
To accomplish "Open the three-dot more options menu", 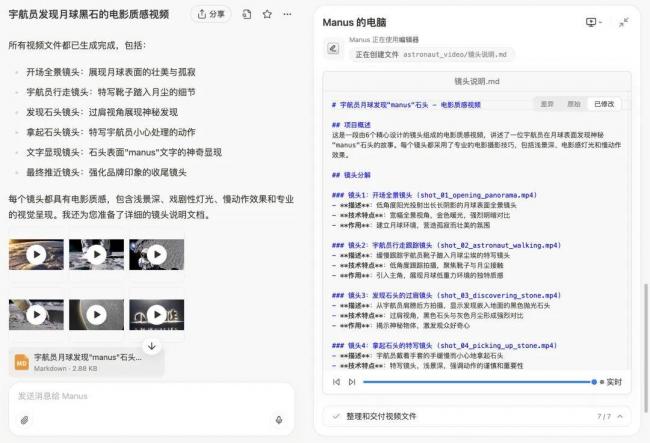I will pos(287,14).
